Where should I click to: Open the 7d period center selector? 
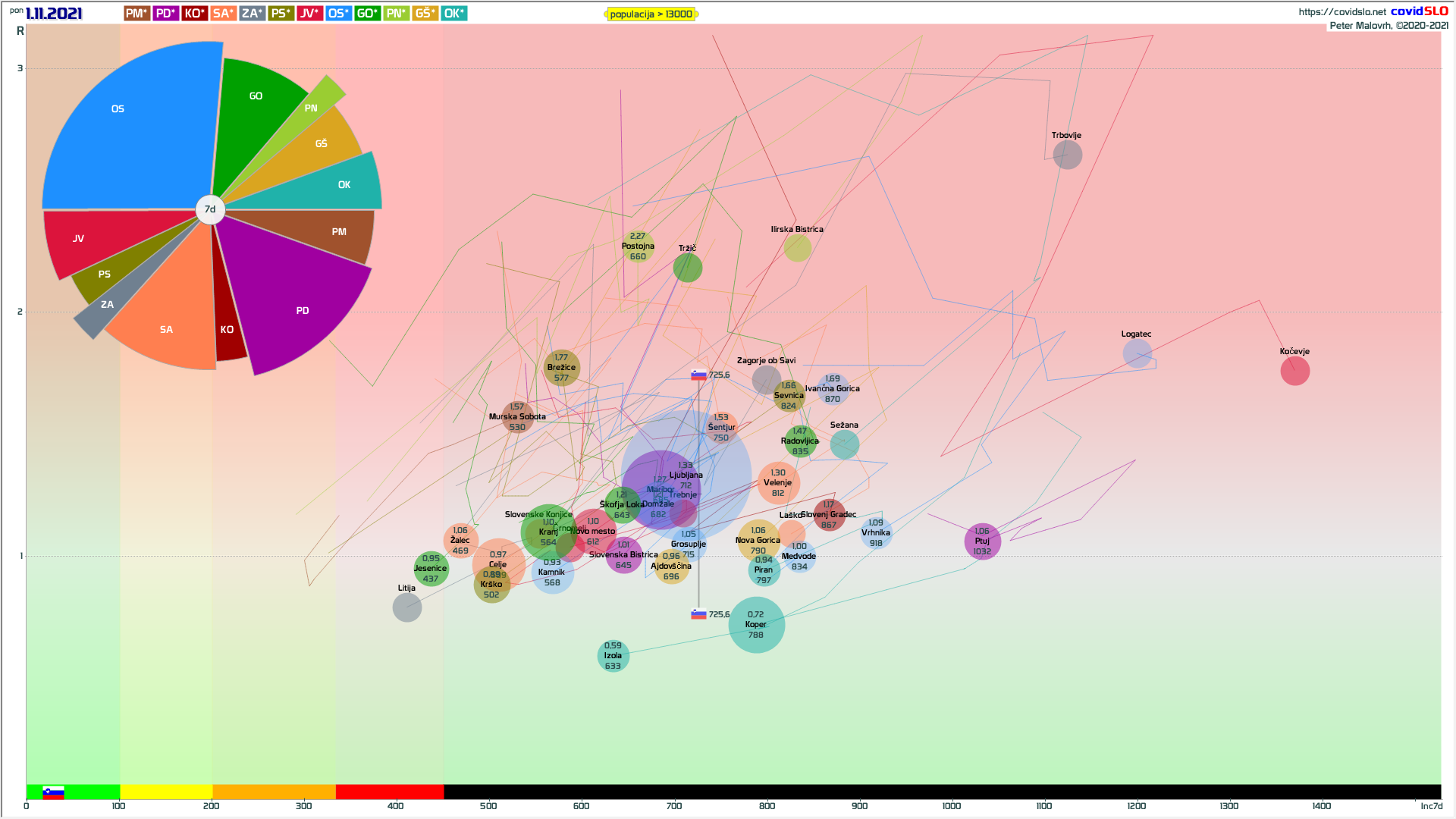pyautogui.click(x=210, y=209)
